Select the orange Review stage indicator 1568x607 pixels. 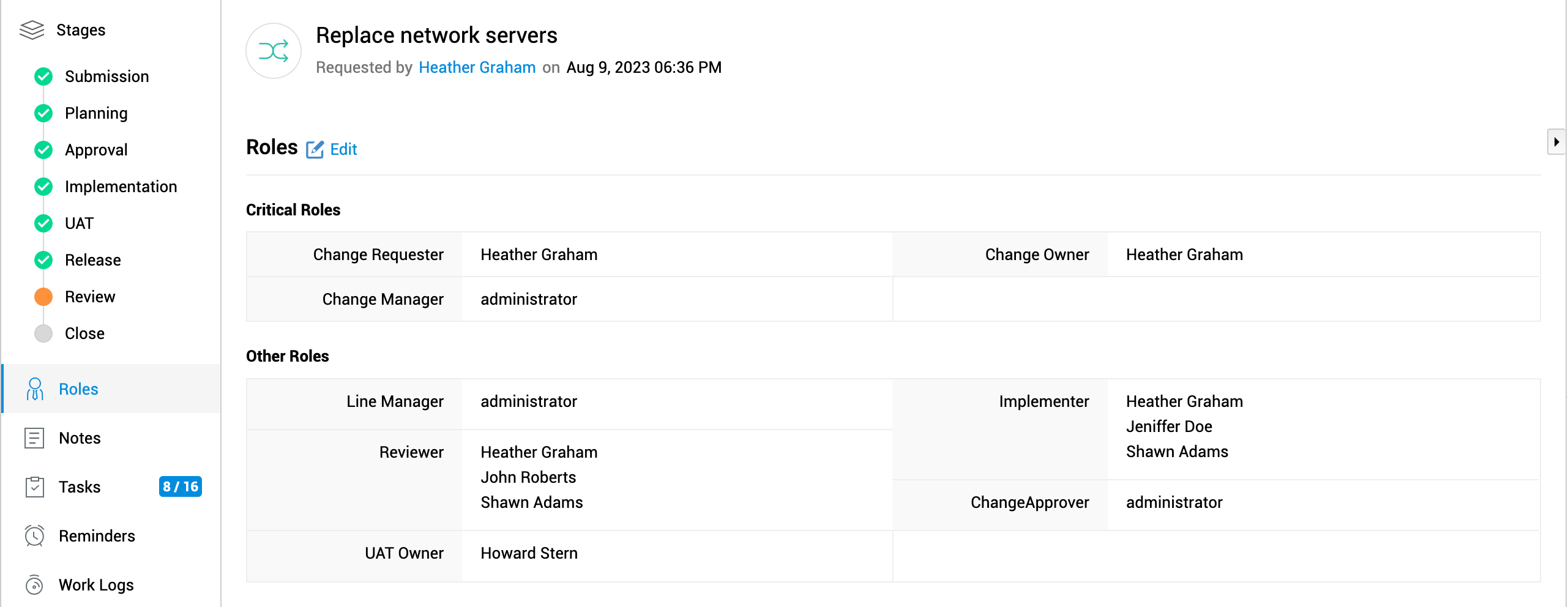[x=43, y=297]
